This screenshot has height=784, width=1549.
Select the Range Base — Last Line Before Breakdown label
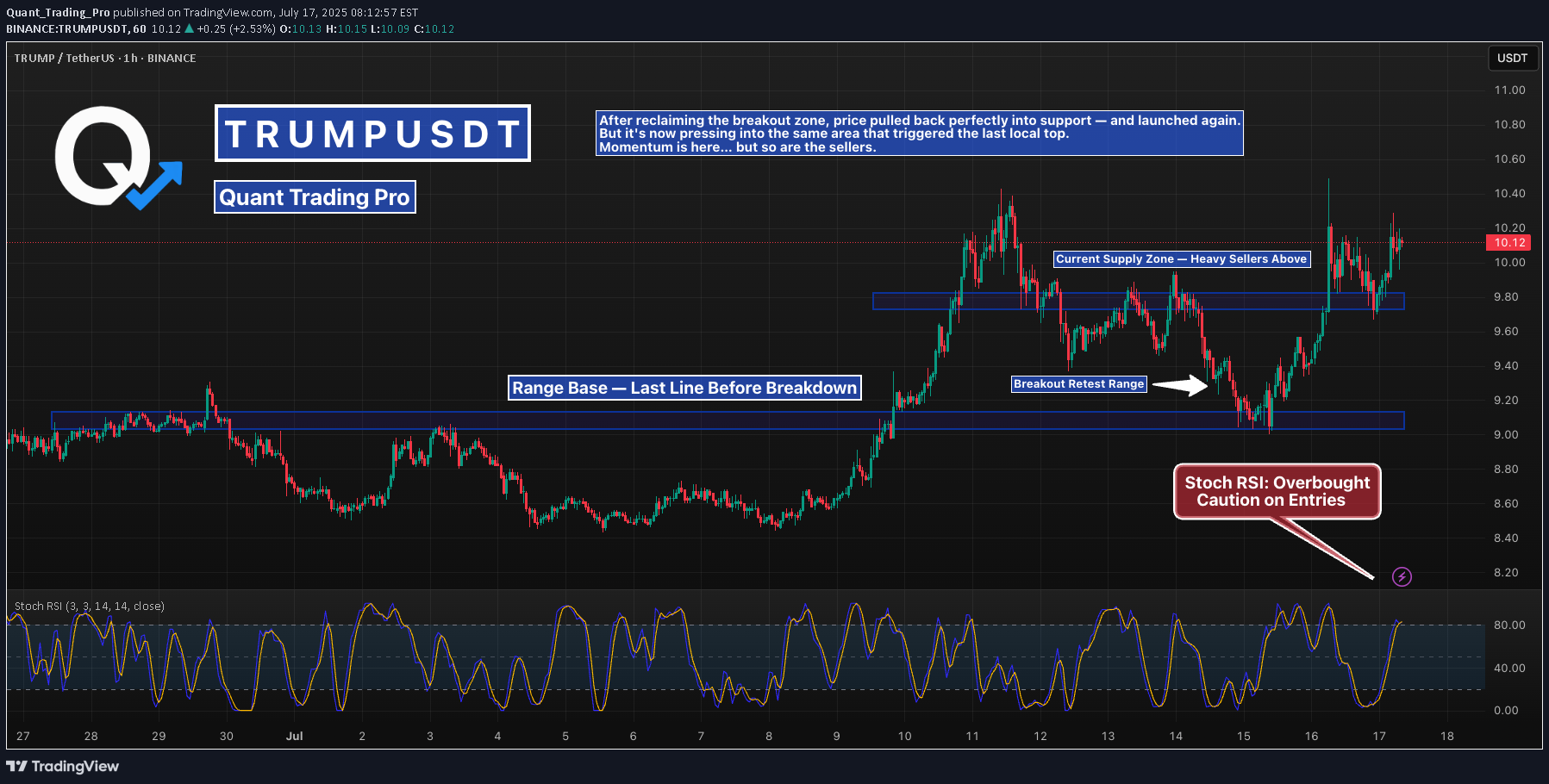pos(684,388)
